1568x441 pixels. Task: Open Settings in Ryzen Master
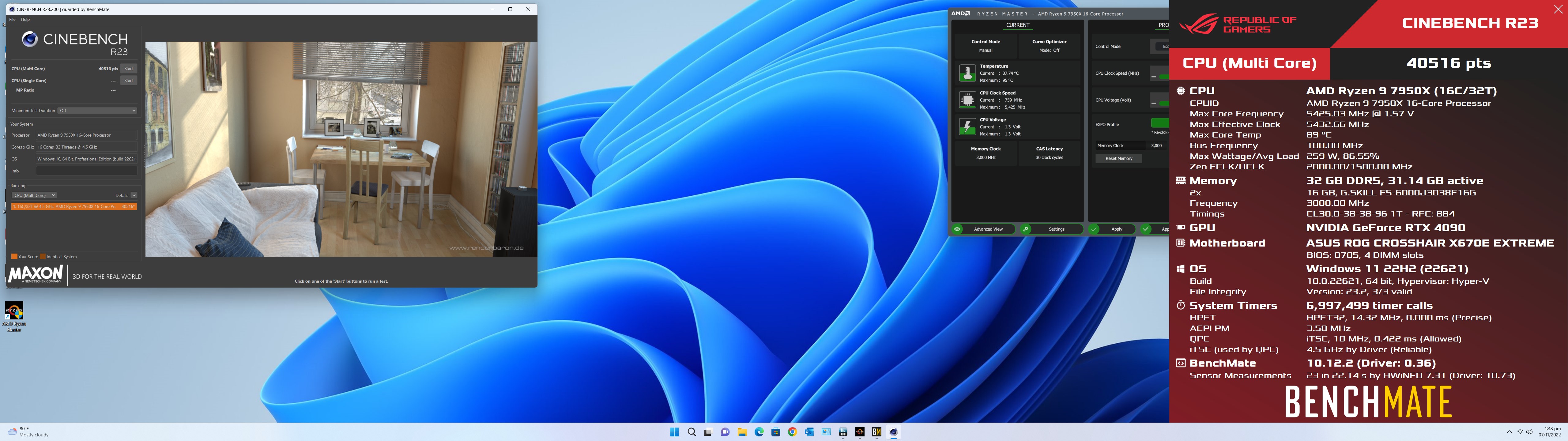tap(1052, 229)
